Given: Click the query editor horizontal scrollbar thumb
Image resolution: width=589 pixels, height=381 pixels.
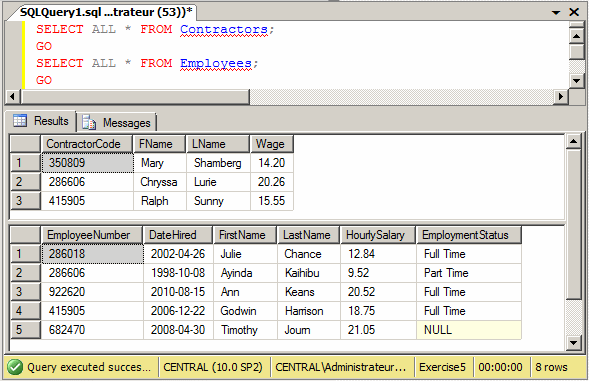Looking at the screenshot, I should [x=135, y=97].
